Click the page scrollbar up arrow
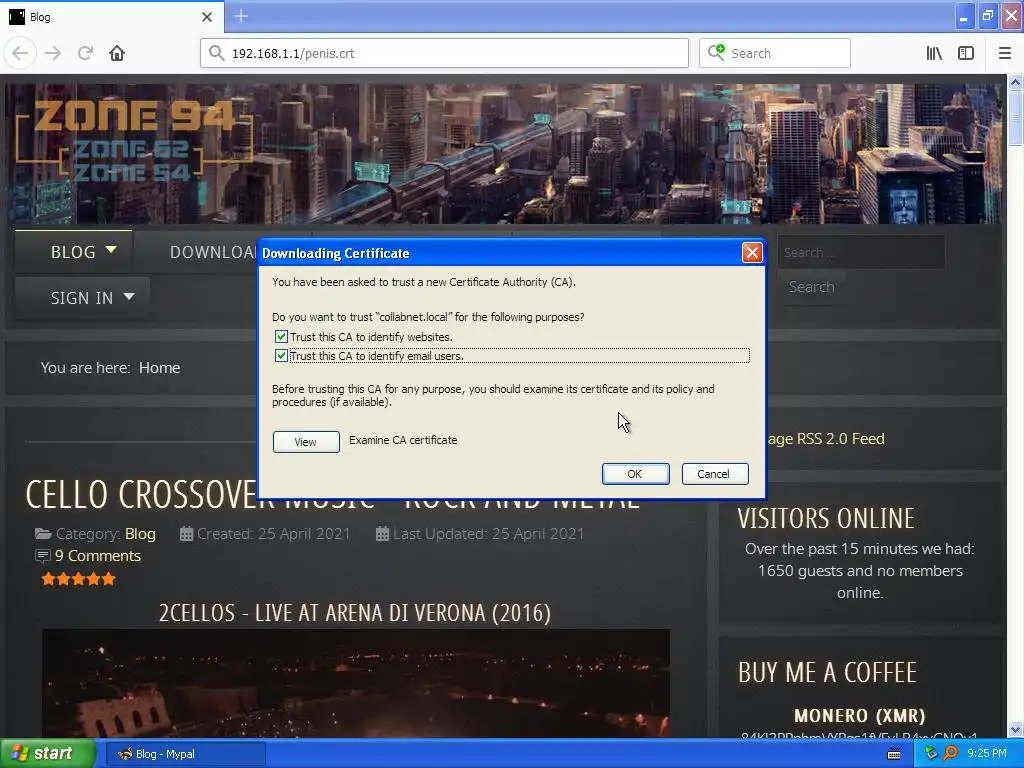 (x=1016, y=82)
